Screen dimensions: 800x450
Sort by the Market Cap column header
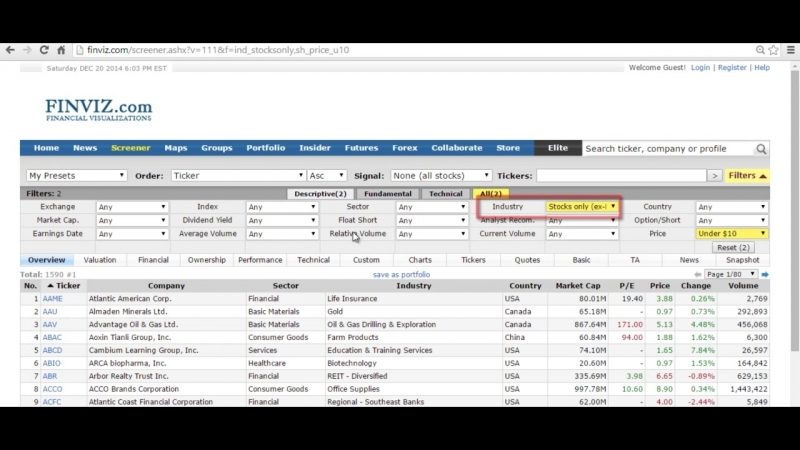pyautogui.click(x=578, y=286)
